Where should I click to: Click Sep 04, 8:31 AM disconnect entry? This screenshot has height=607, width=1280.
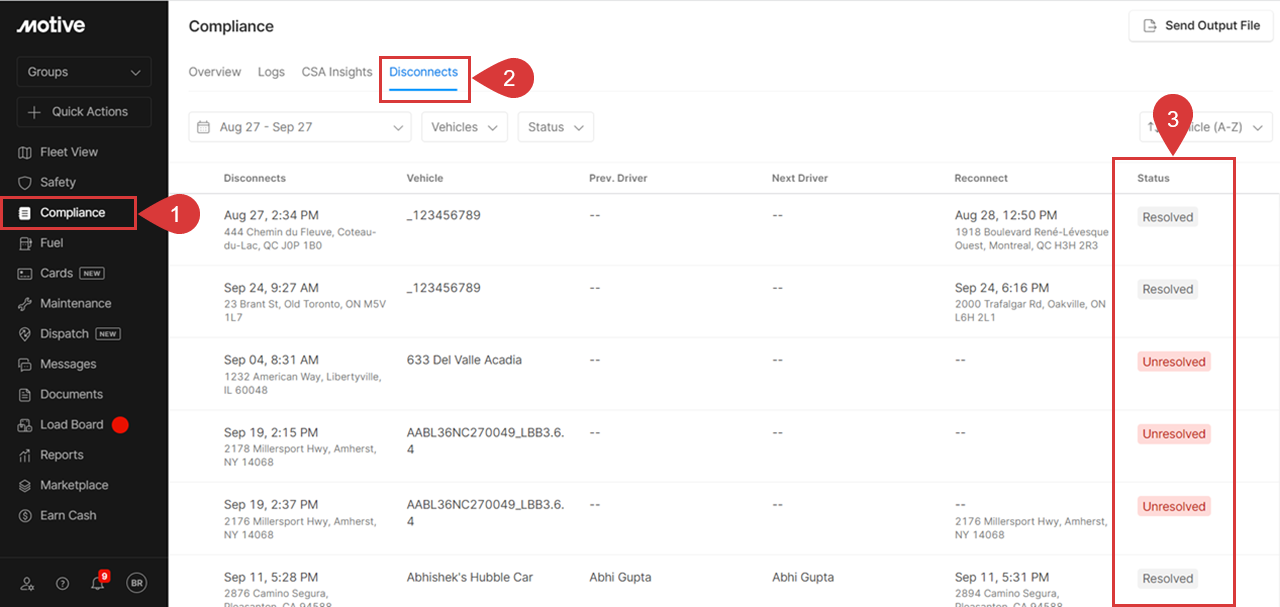click(271, 360)
